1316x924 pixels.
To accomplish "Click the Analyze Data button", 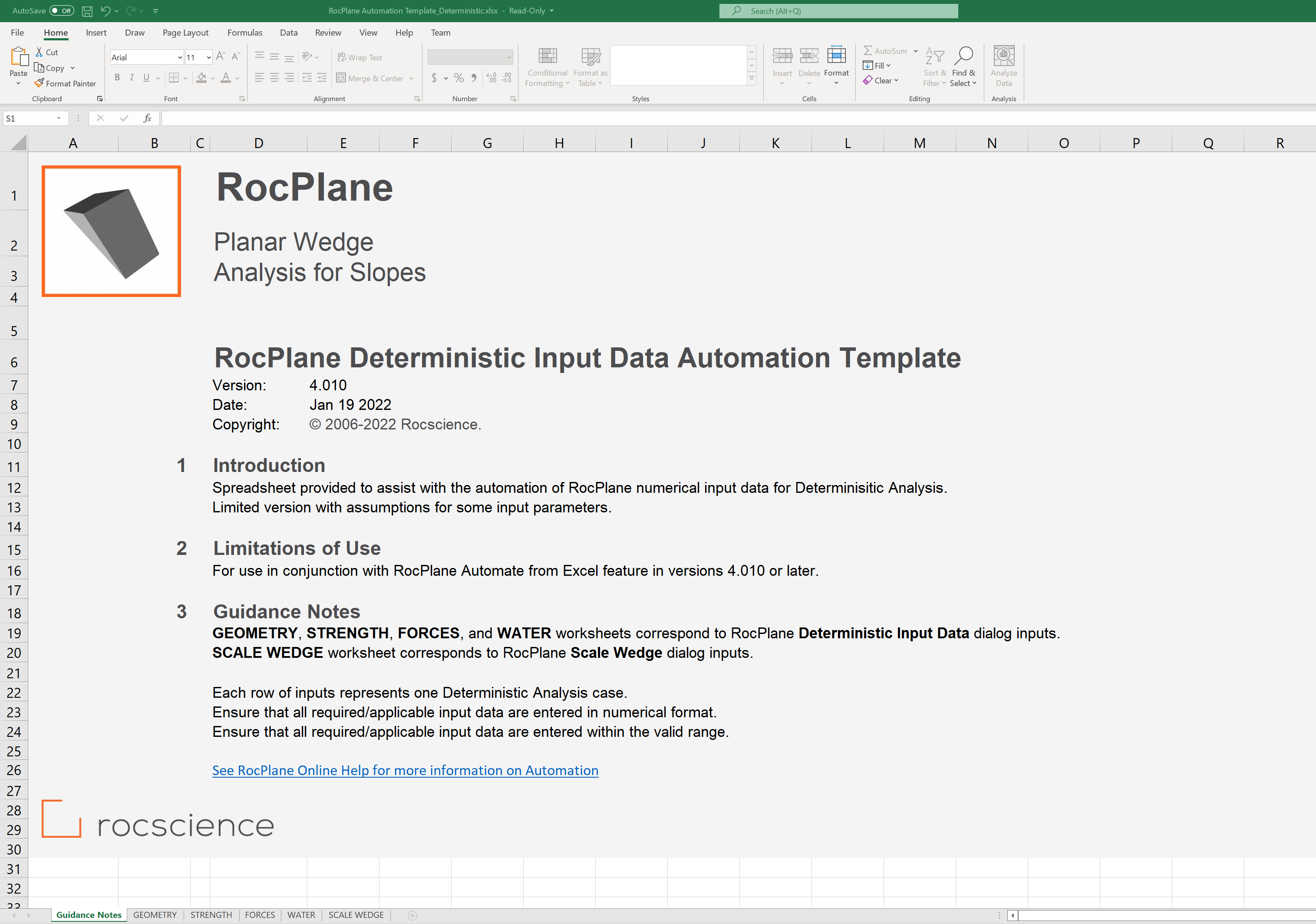I will pos(1004,66).
